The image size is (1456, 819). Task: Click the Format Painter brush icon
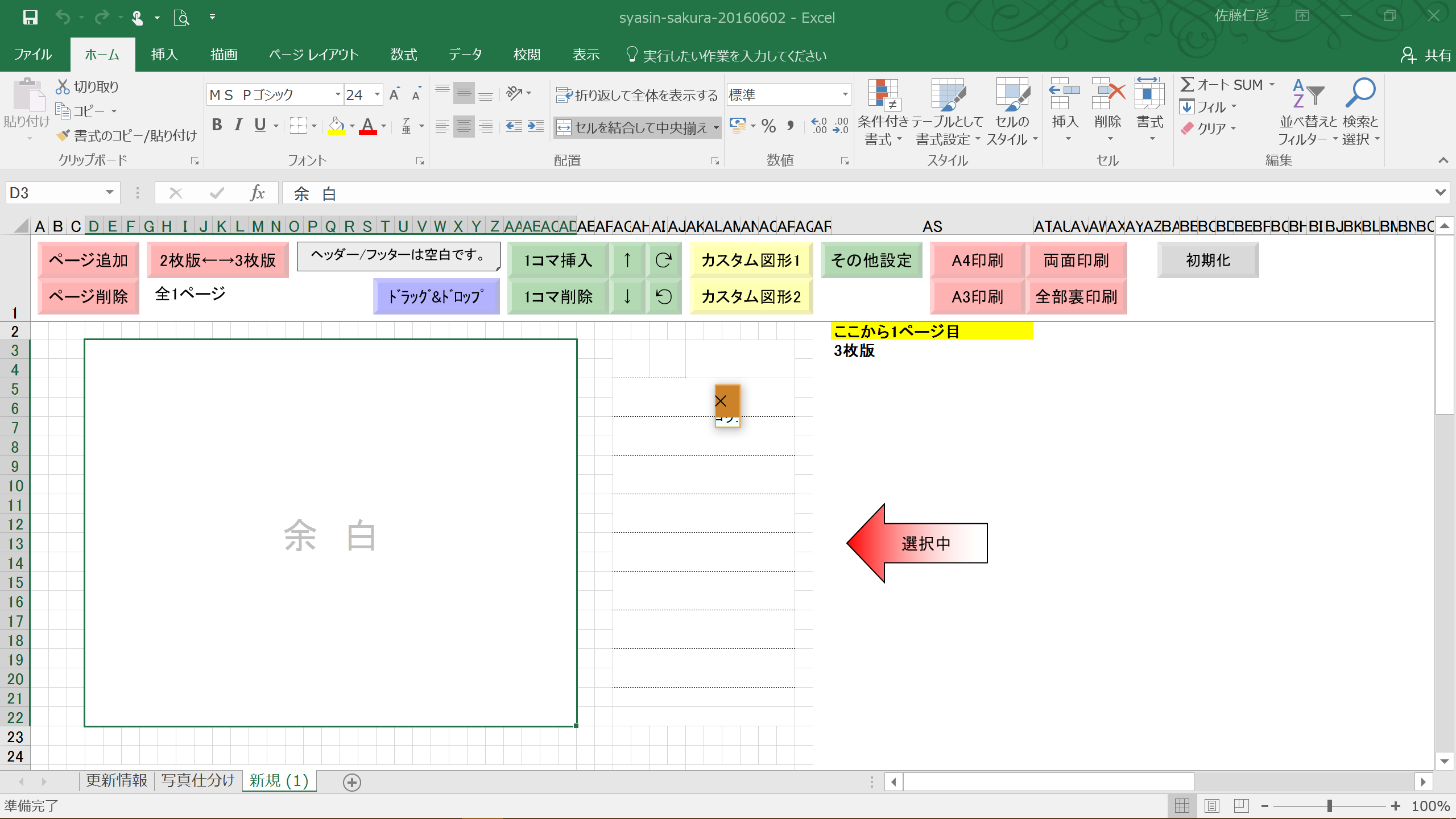point(64,136)
